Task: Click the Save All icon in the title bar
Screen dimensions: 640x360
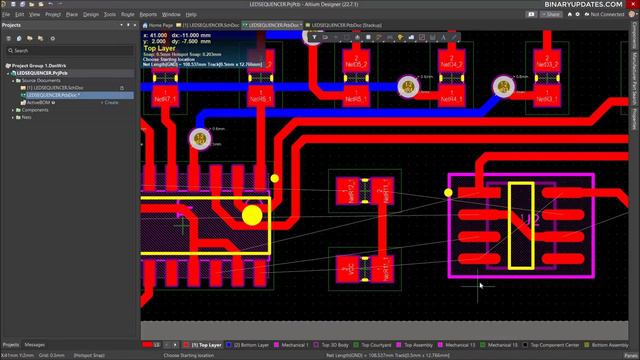Action: (22, 4)
